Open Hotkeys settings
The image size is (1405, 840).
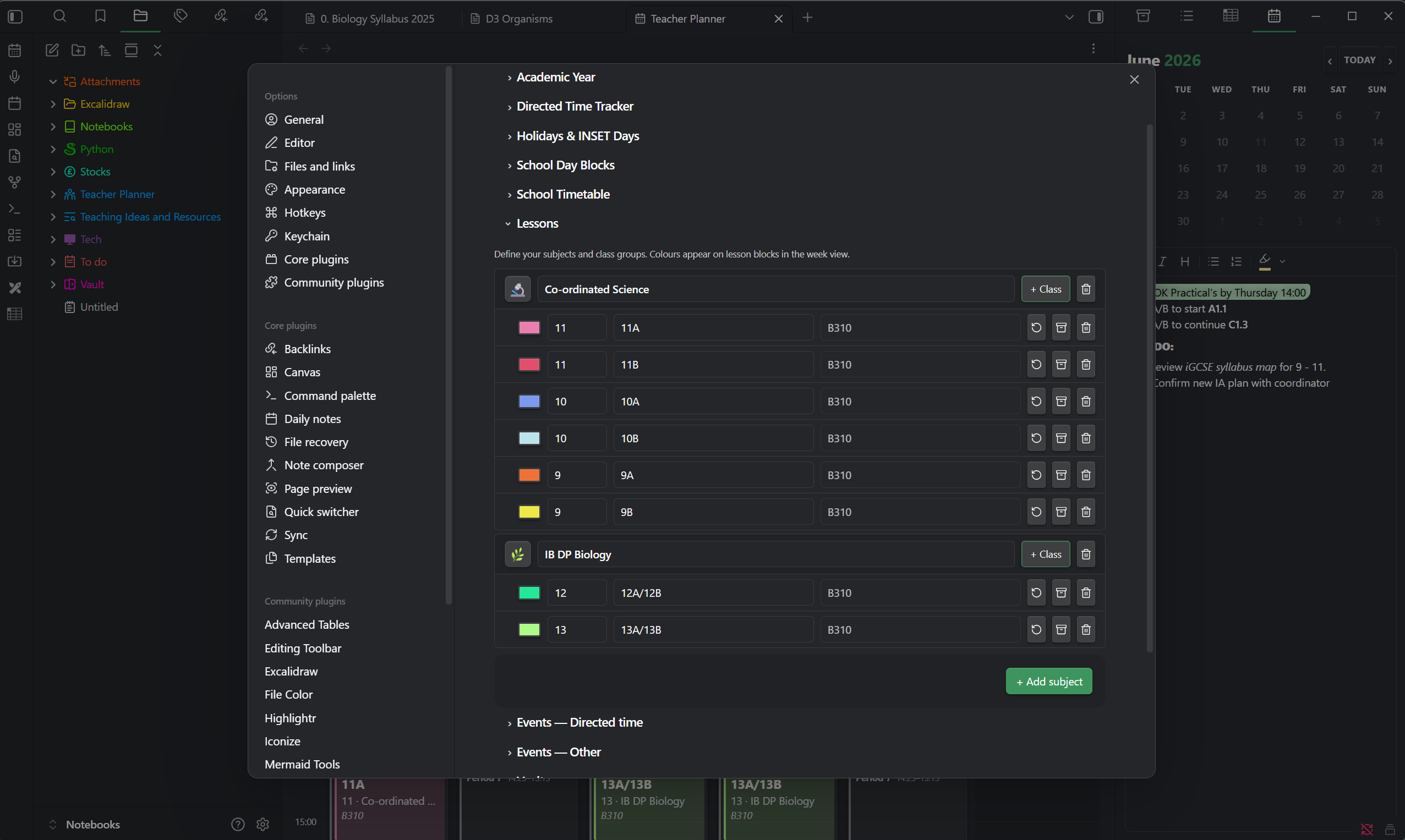305,213
